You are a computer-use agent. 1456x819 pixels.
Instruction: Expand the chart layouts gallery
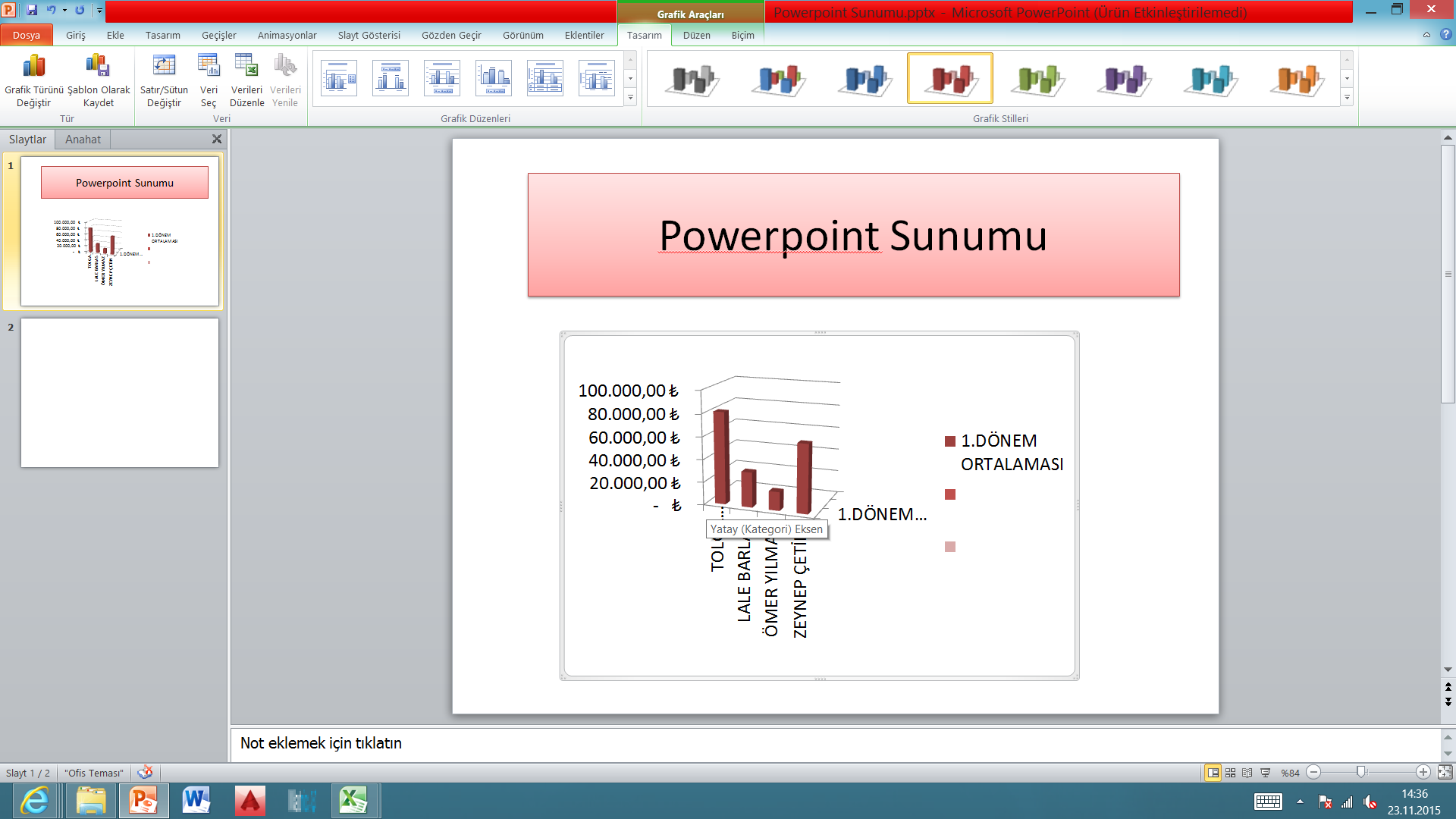[x=630, y=97]
